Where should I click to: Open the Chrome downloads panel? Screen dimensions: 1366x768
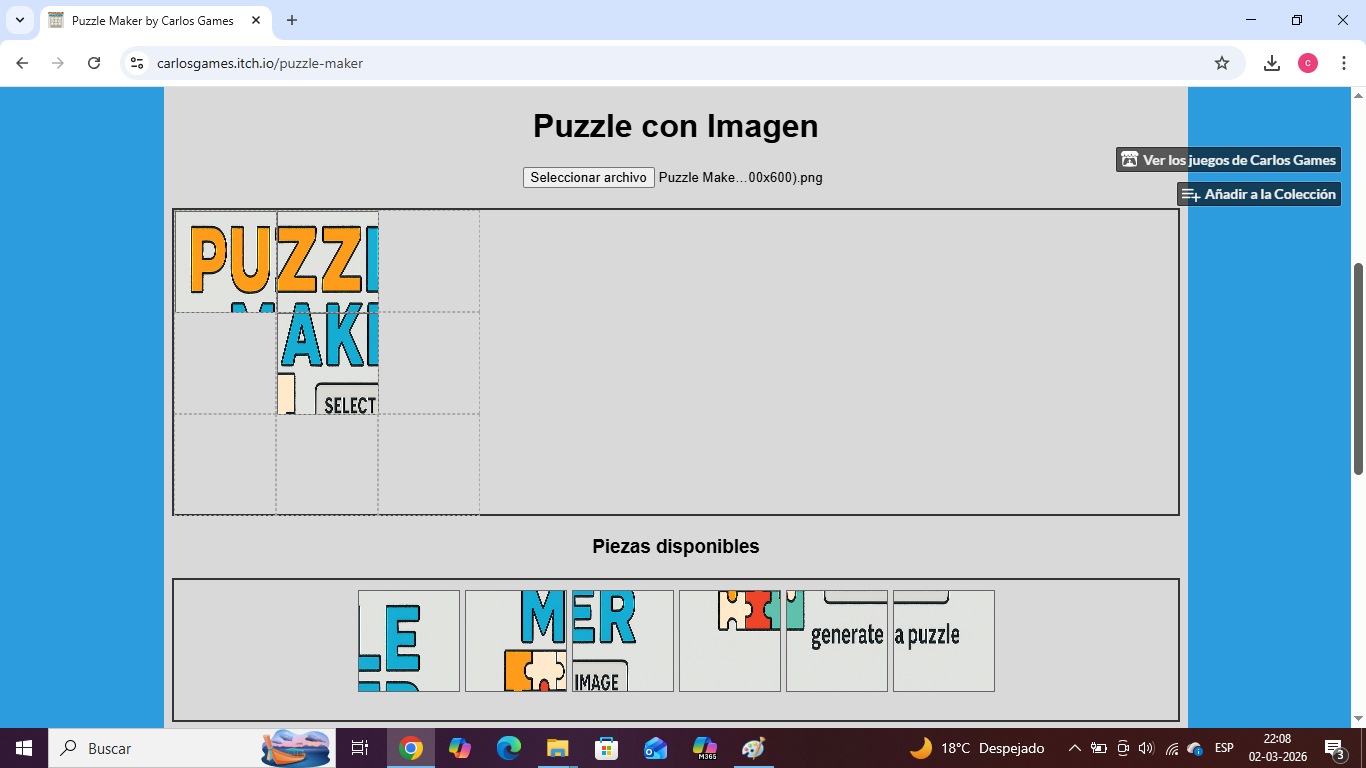[x=1272, y=63]
